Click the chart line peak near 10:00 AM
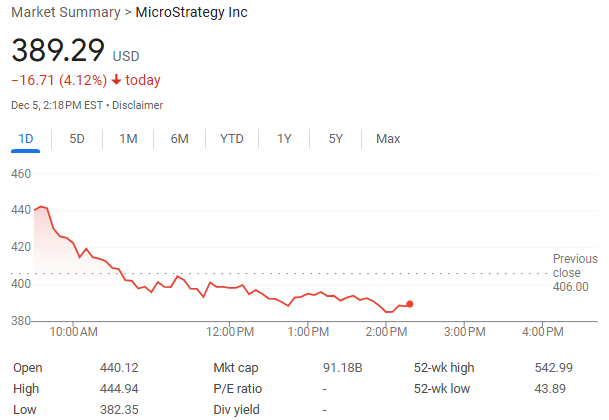This screenshot has height=420, width=609. tap(42, 207)
